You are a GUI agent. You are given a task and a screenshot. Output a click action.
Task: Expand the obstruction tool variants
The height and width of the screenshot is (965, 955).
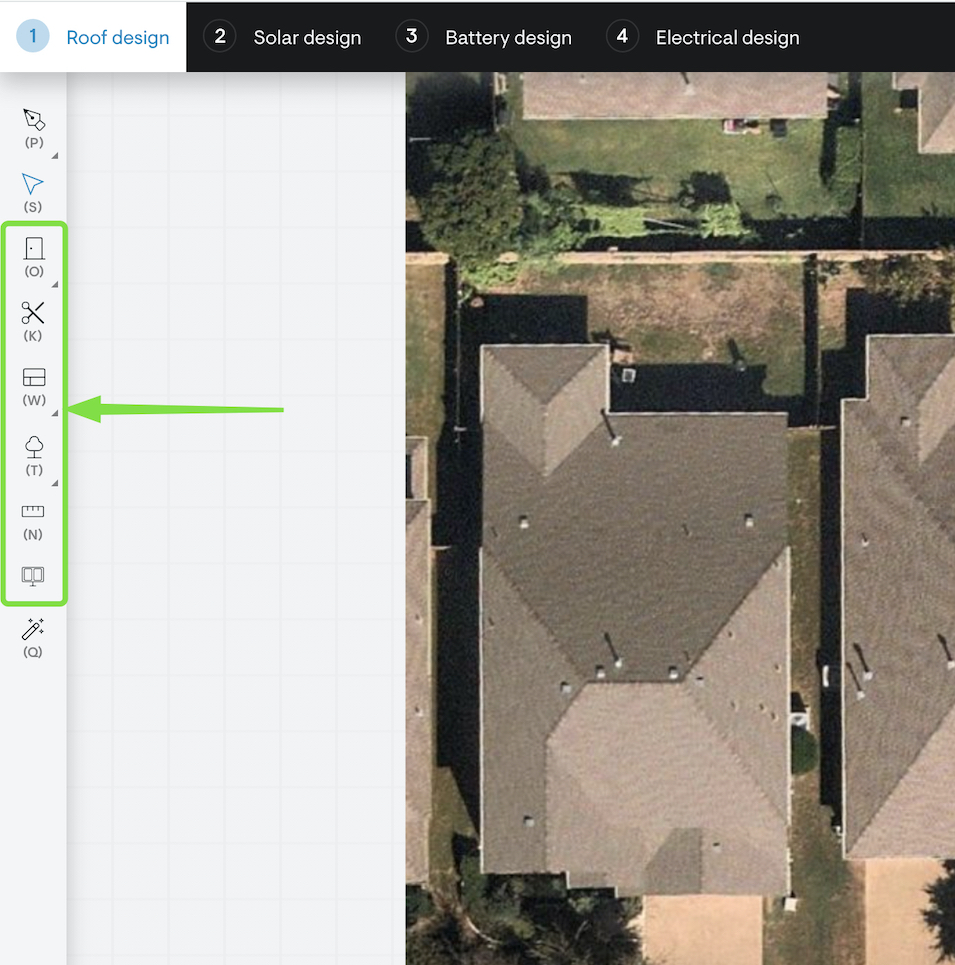[x=55, y=285]
